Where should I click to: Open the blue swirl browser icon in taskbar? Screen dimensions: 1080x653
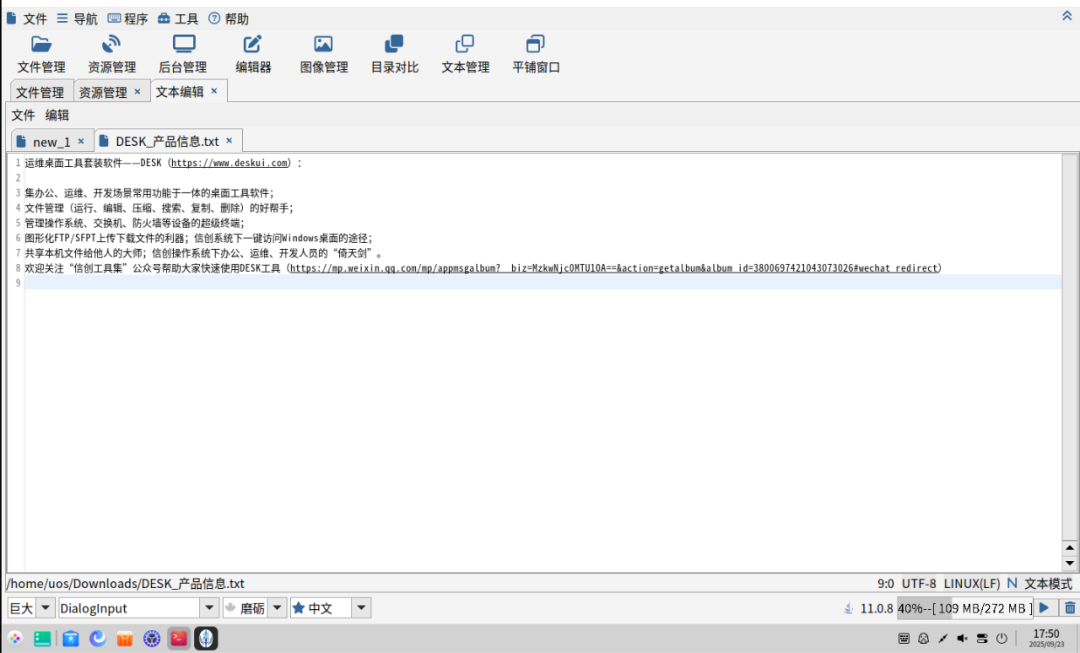point(98,639)
